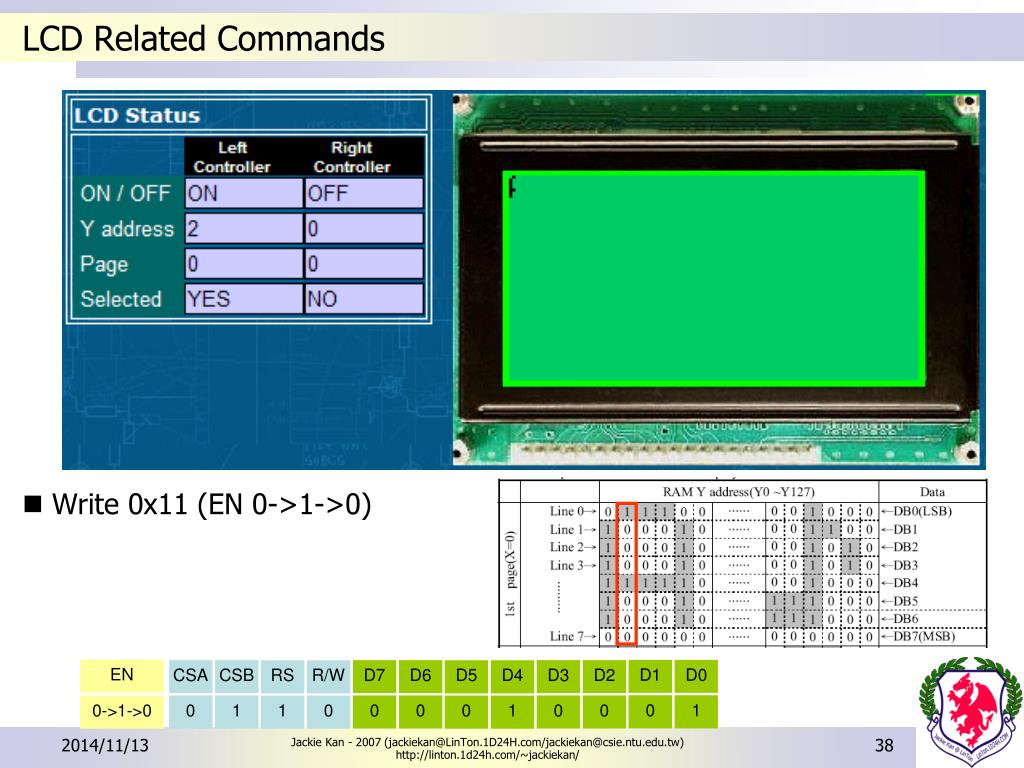
Task: Click the 'Write 0x11 (EN 0->1->0)' bullet text
Action: 212,504
